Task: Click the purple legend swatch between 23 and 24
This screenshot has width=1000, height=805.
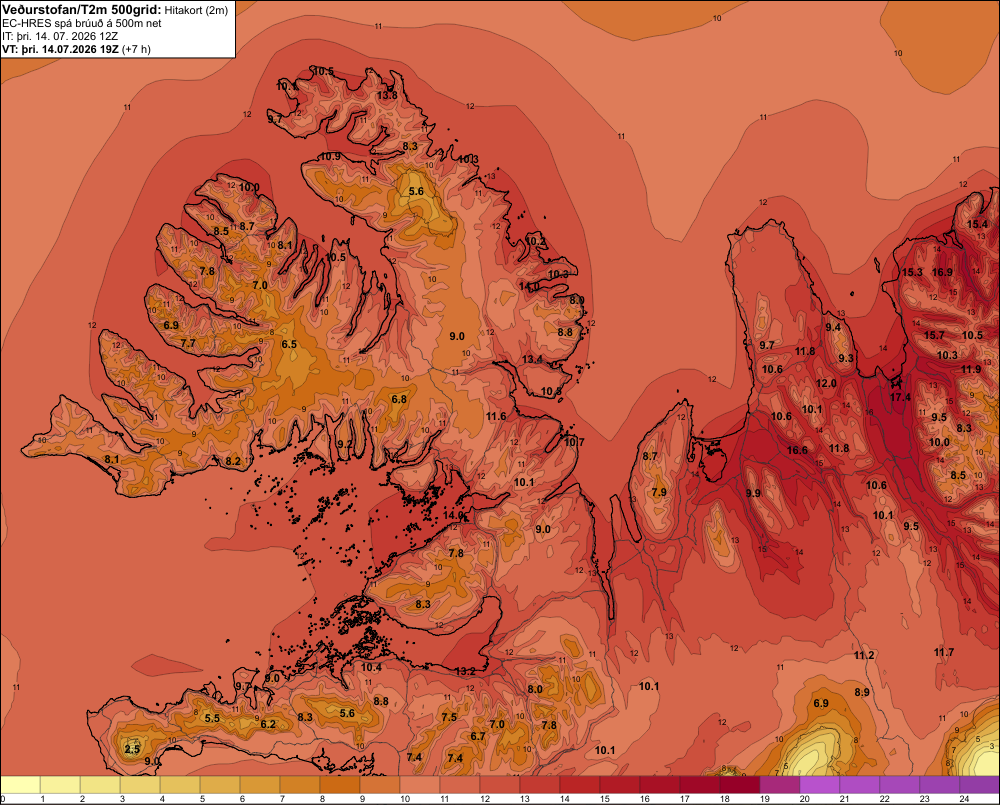Action: (x=939, y=785)
